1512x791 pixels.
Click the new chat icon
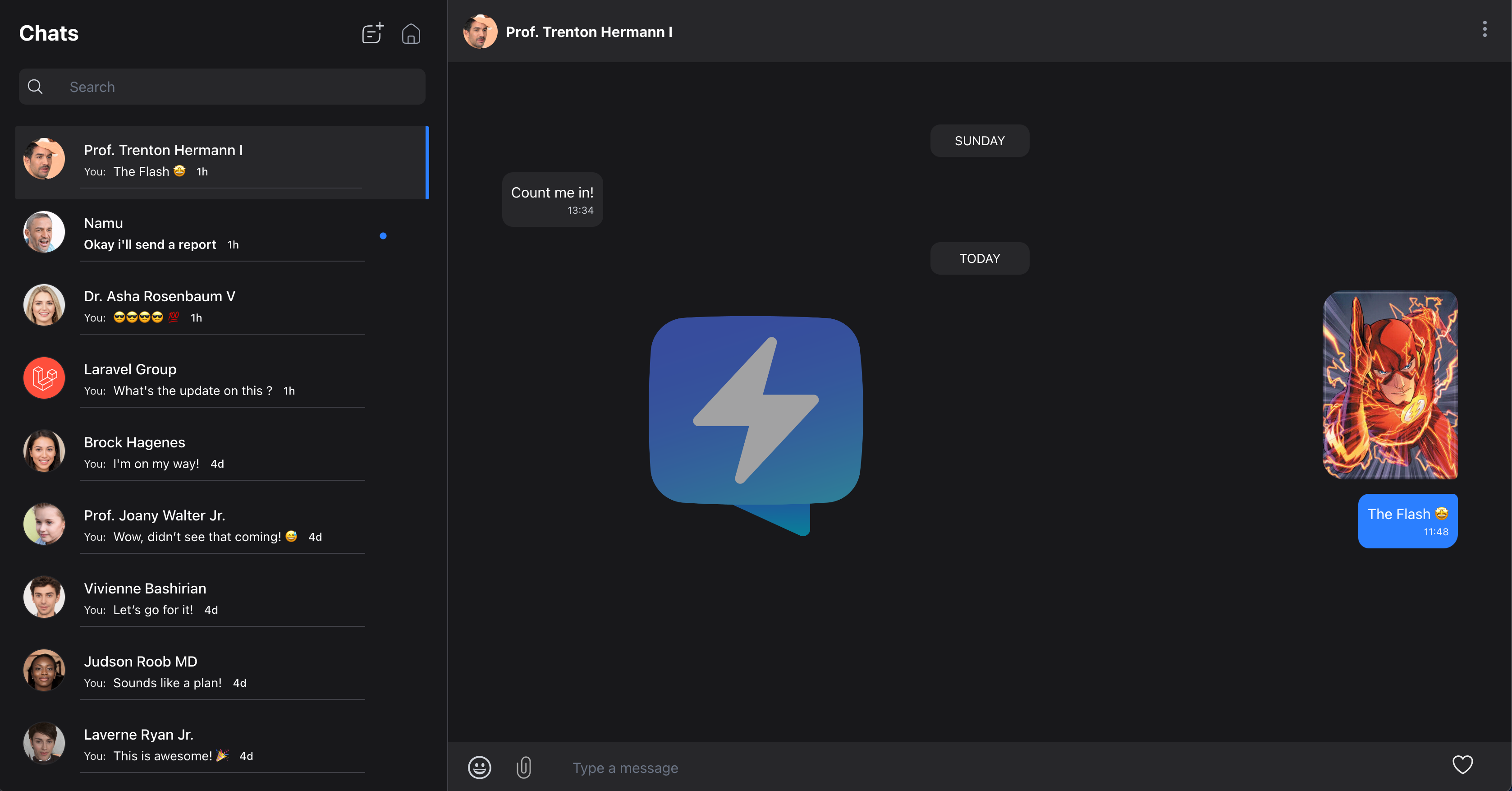pos(373,33)
